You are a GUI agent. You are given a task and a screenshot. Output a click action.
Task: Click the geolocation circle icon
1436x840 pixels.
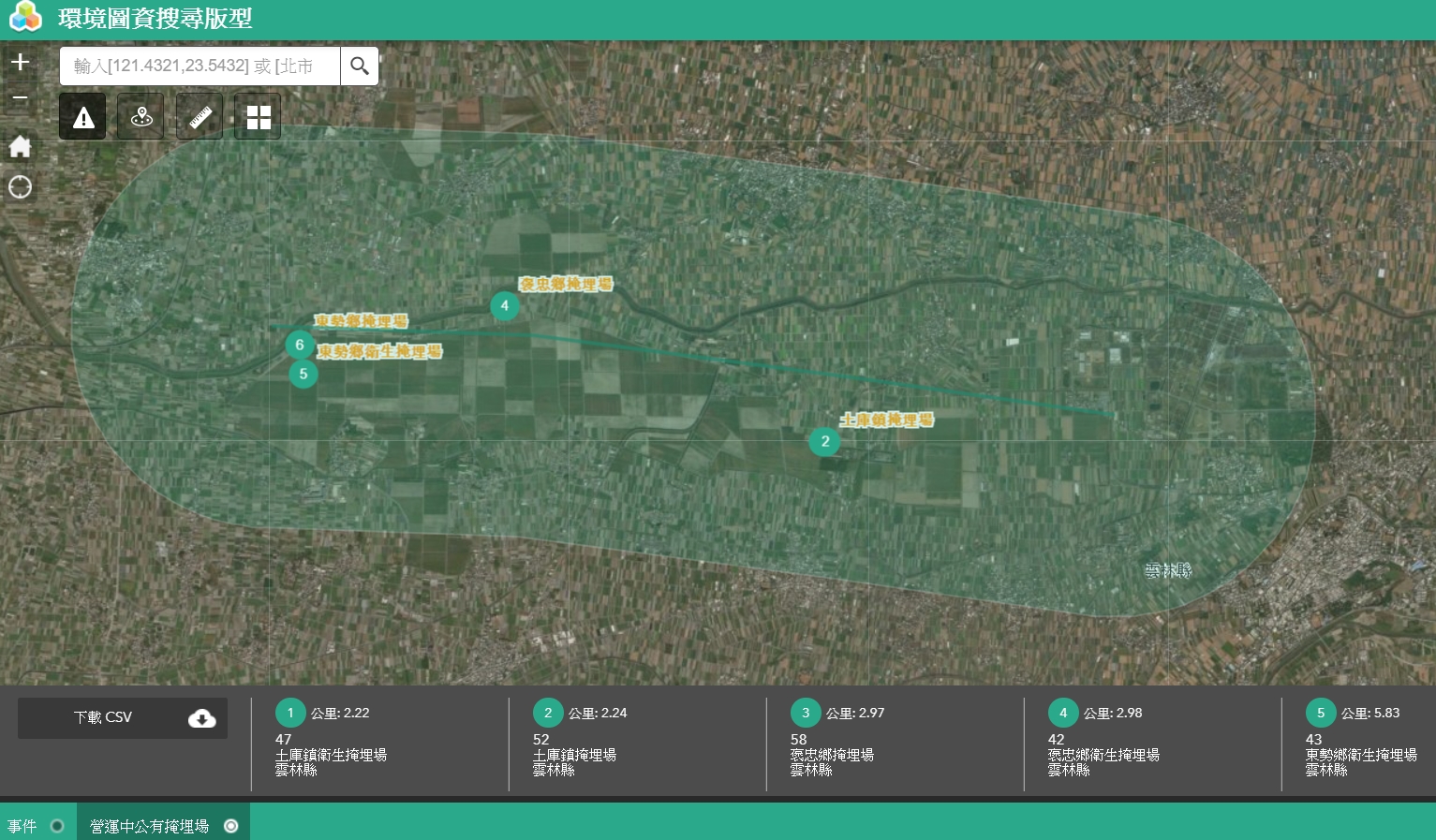tap(20, 187)
